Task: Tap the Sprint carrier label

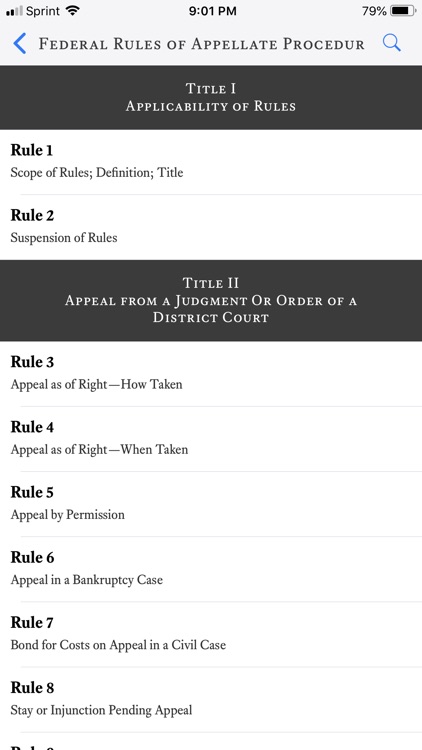Action: tap(44, 11)
